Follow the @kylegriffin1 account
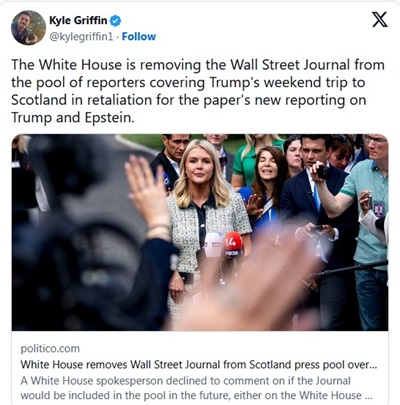 pyautogui.click(x=139, y=36)
